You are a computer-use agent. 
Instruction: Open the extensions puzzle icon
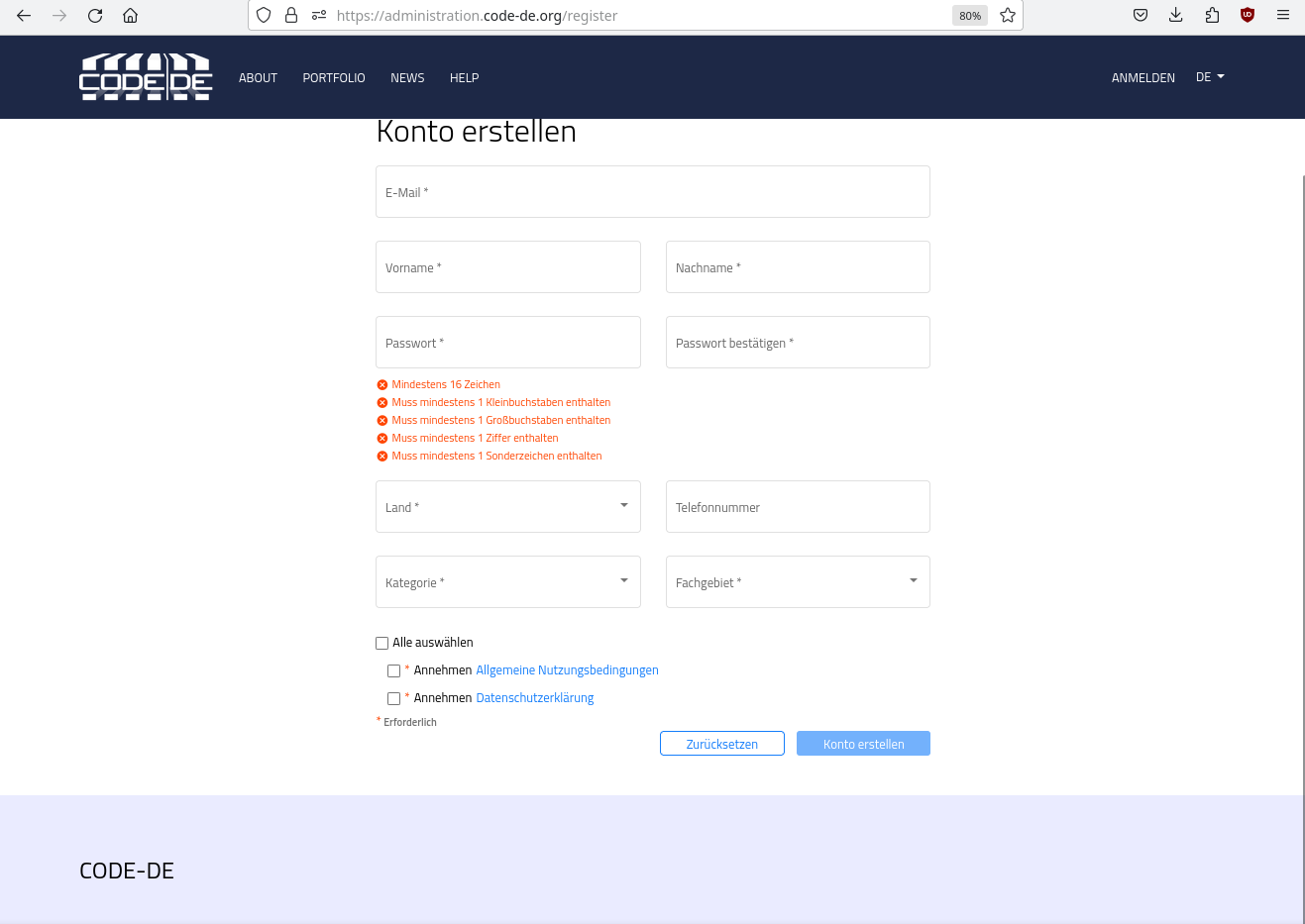coord(1212,15)
